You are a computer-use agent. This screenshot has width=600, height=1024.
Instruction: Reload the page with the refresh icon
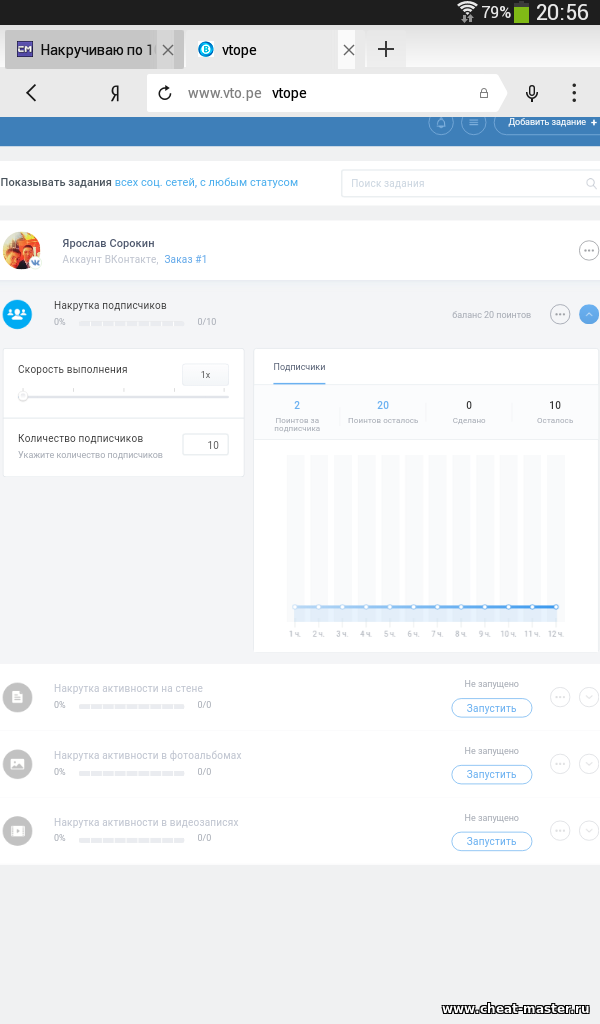(166, 93)
